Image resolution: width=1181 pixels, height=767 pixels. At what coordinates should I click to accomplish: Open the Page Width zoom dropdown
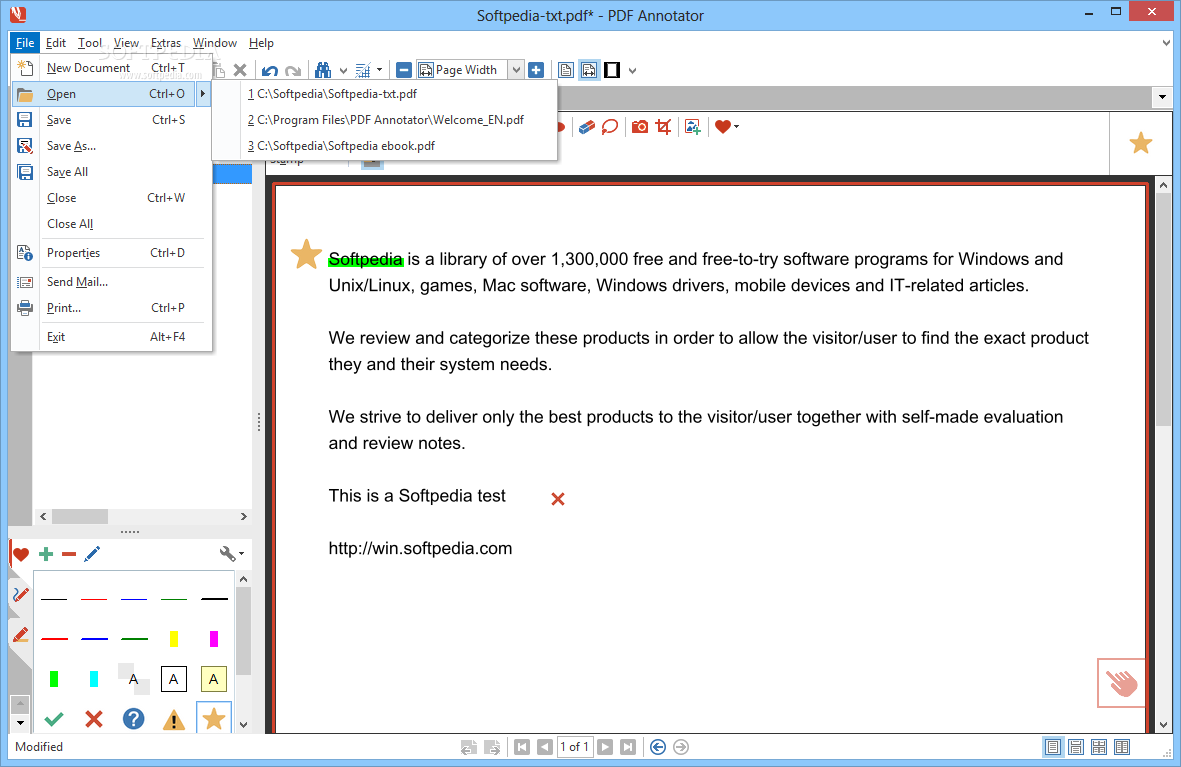point(516,70)
